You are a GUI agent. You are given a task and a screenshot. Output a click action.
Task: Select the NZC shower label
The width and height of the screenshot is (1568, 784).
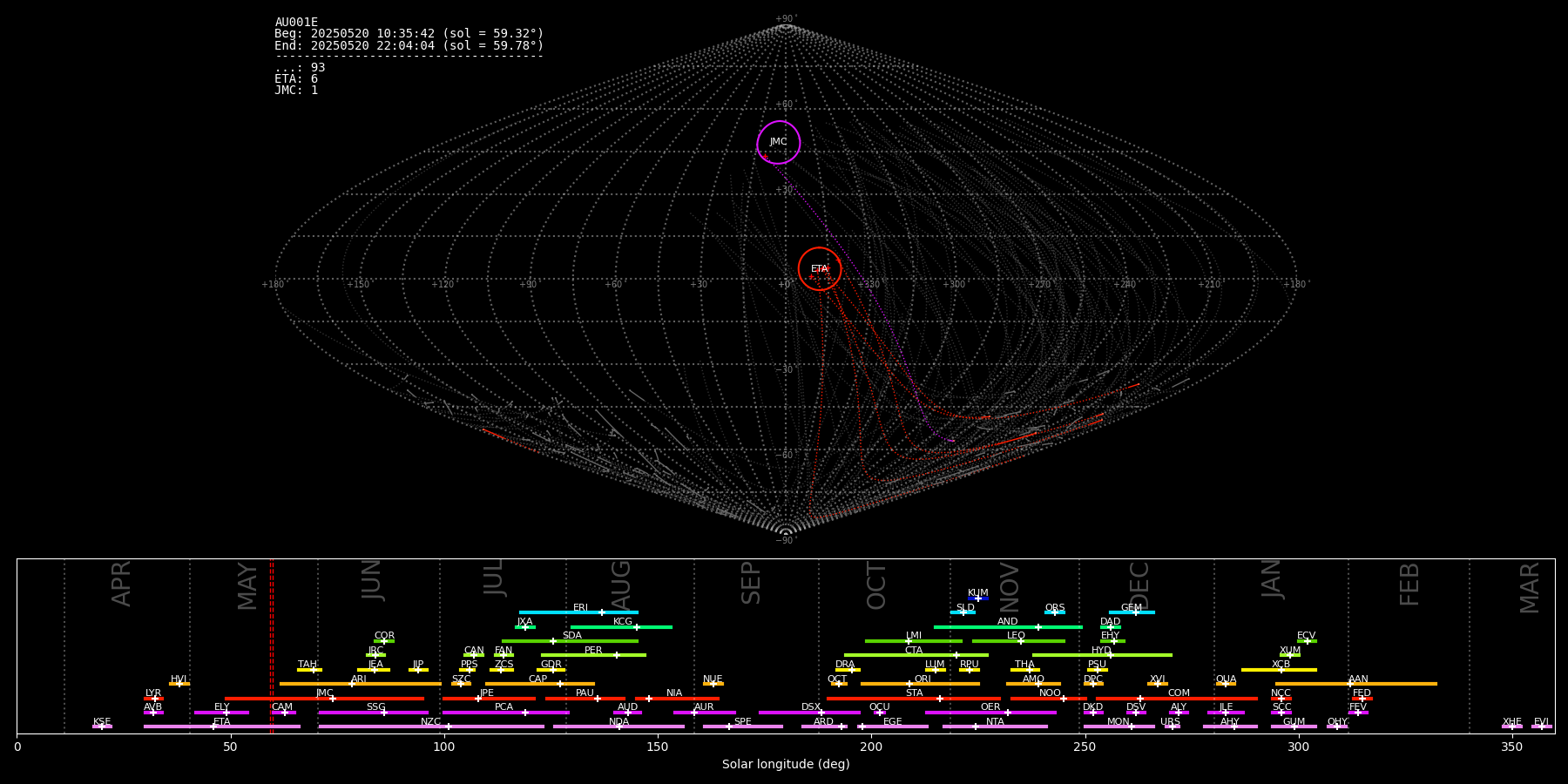point(430,722)
